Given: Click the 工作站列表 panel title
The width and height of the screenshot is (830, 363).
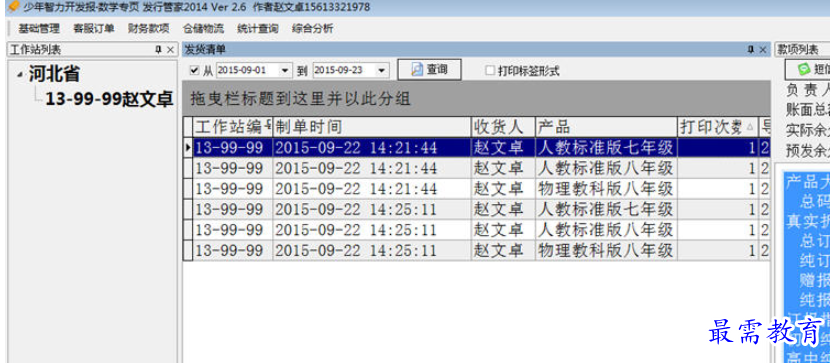Looking at the screenshot, I should [x=35, y=49].
